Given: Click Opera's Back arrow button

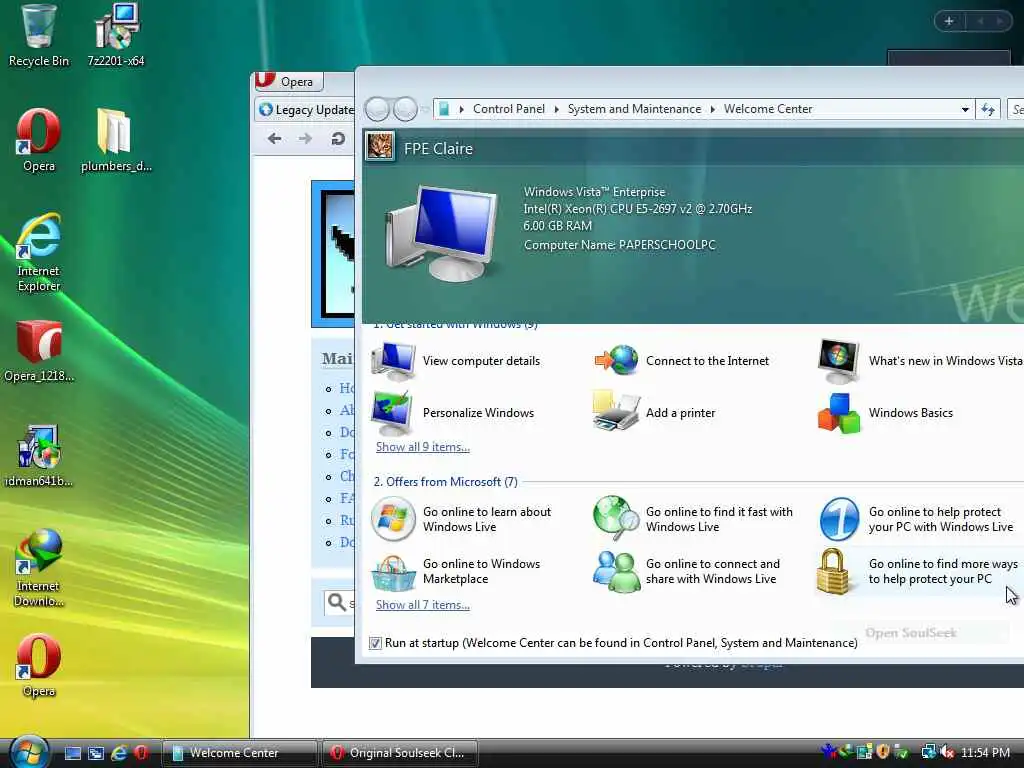Looking at the screenshot, I should coord(275,138).
